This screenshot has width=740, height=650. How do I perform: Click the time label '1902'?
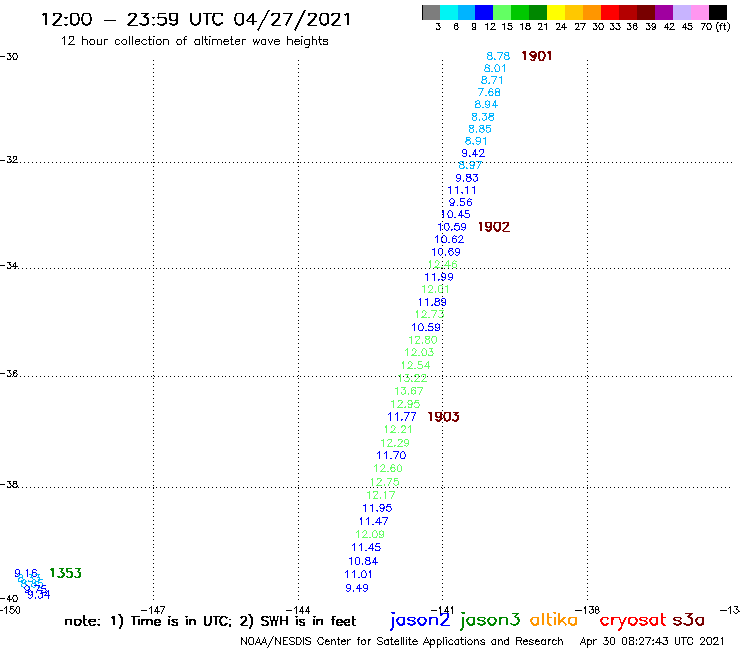pyautogui.click(x=494, y=227)
